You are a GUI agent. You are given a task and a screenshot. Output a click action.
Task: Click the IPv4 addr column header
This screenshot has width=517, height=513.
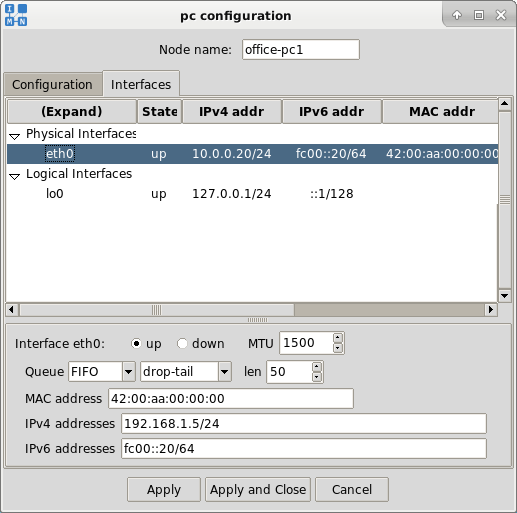(232, 111)
